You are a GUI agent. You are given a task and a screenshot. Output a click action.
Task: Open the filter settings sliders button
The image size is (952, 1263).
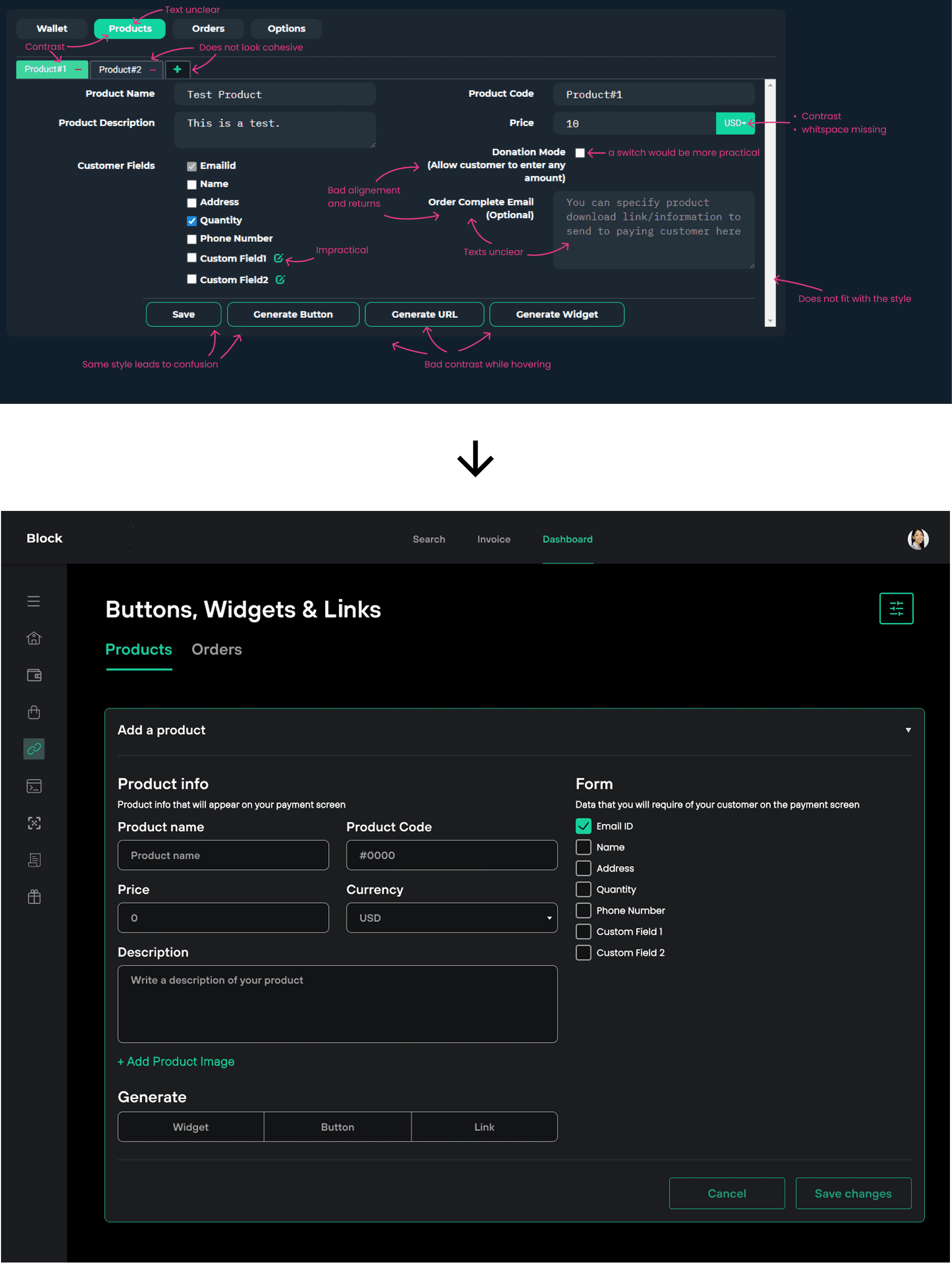[896, 609]
